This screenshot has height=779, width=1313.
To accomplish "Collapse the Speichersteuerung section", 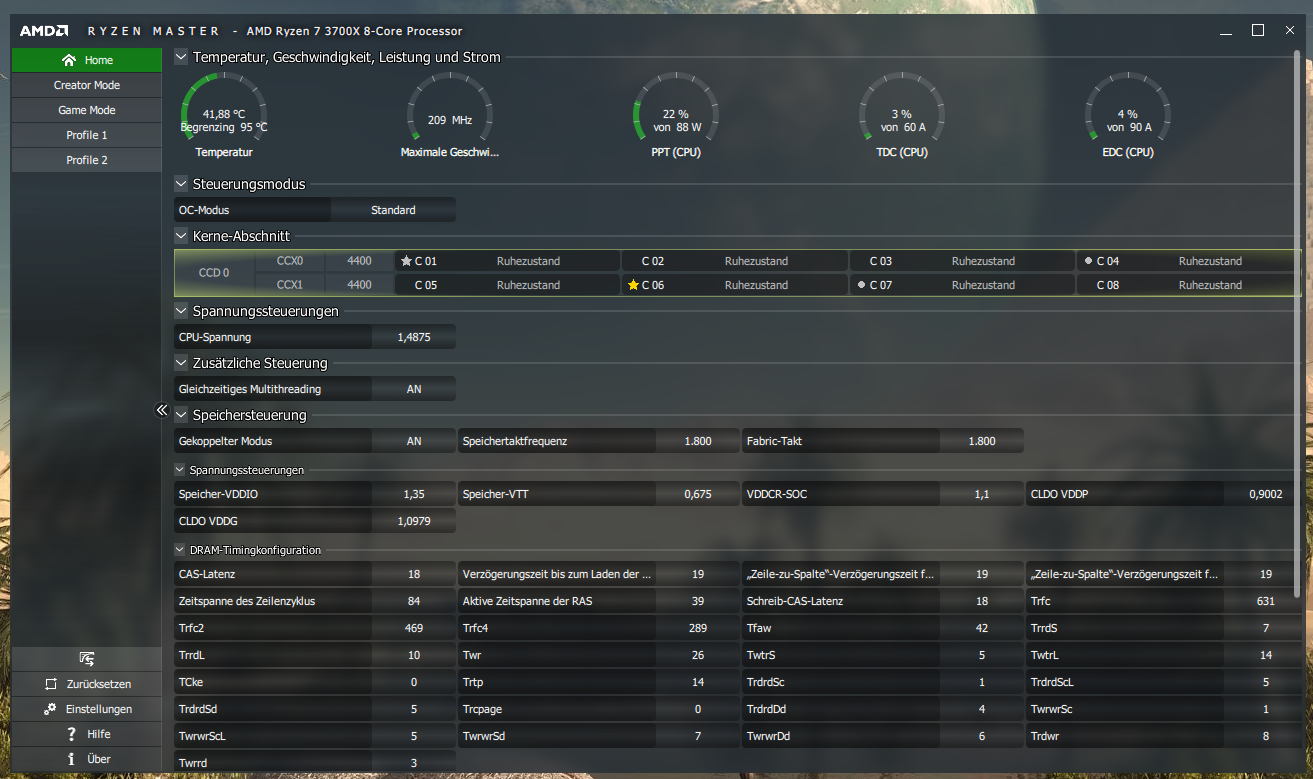I will click(181, 415).
